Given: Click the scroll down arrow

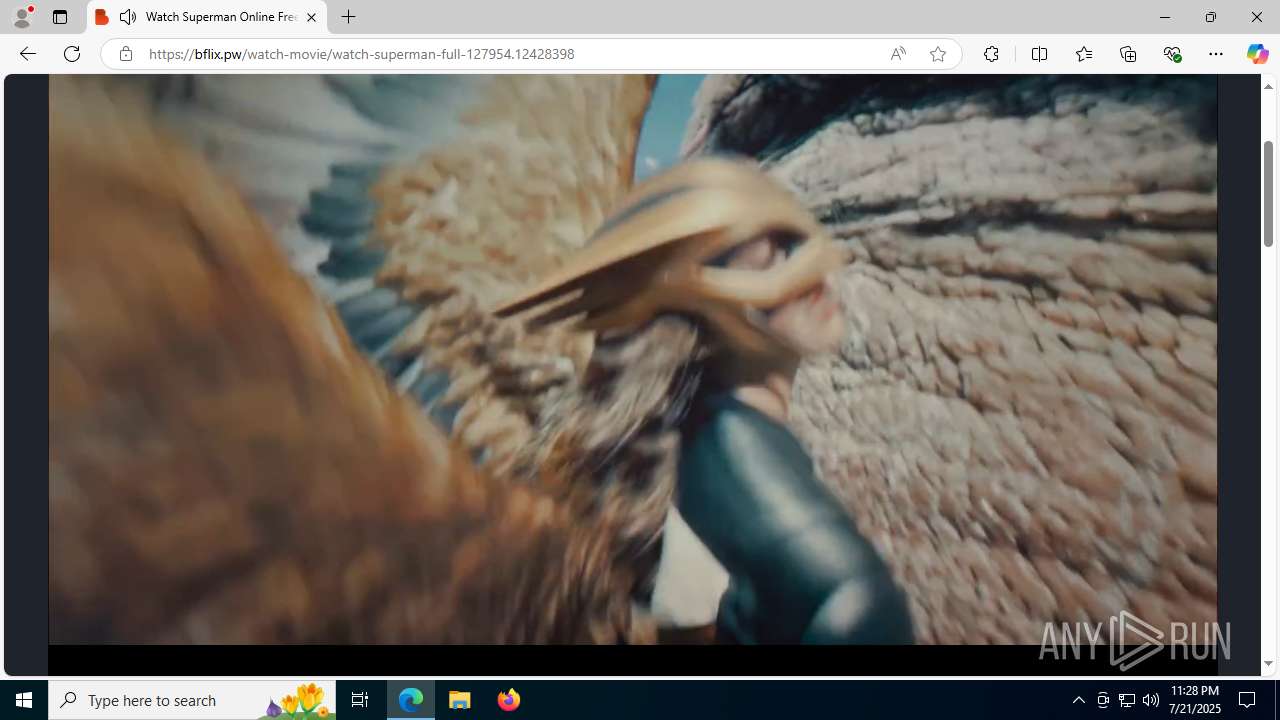Looking at the screenshot, I should coord(1268,664).
